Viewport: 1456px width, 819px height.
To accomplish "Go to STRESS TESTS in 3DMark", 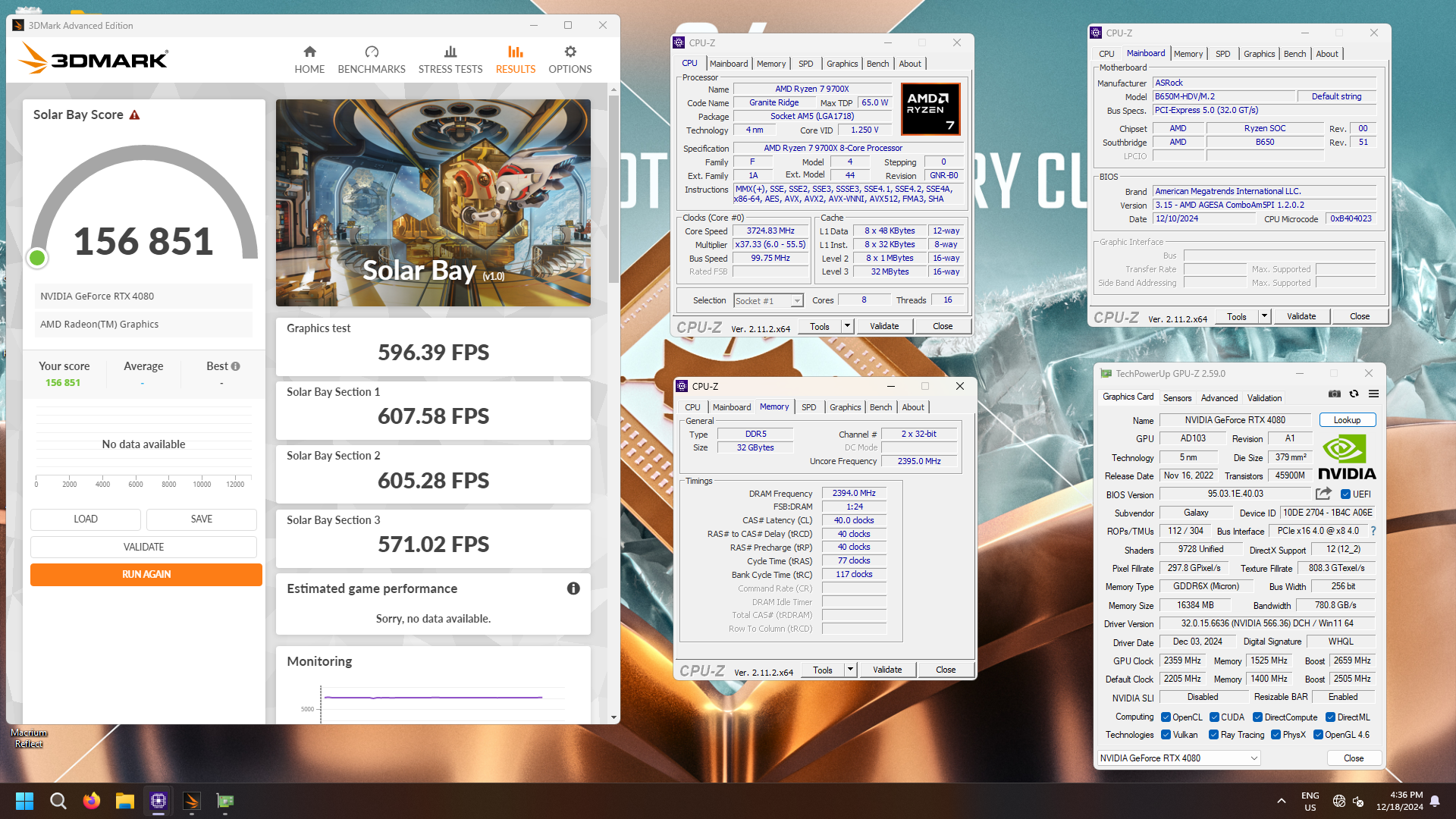I will pos(450,60).
